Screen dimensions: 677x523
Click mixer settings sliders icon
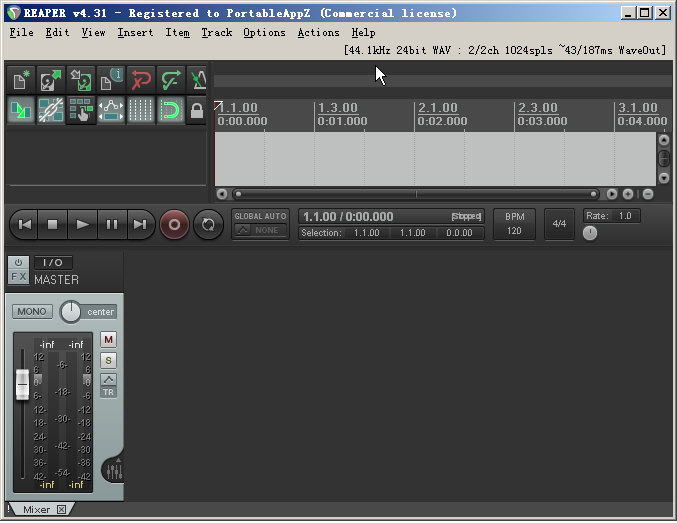[x=114, y=472]
